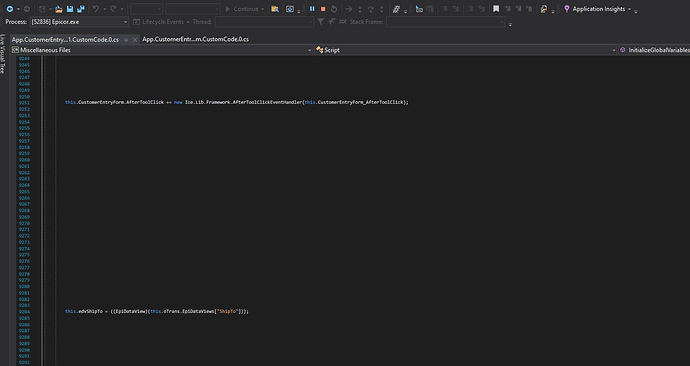
Task: Click the screenshot camera toolbar icon
Action: click(290, 9)
